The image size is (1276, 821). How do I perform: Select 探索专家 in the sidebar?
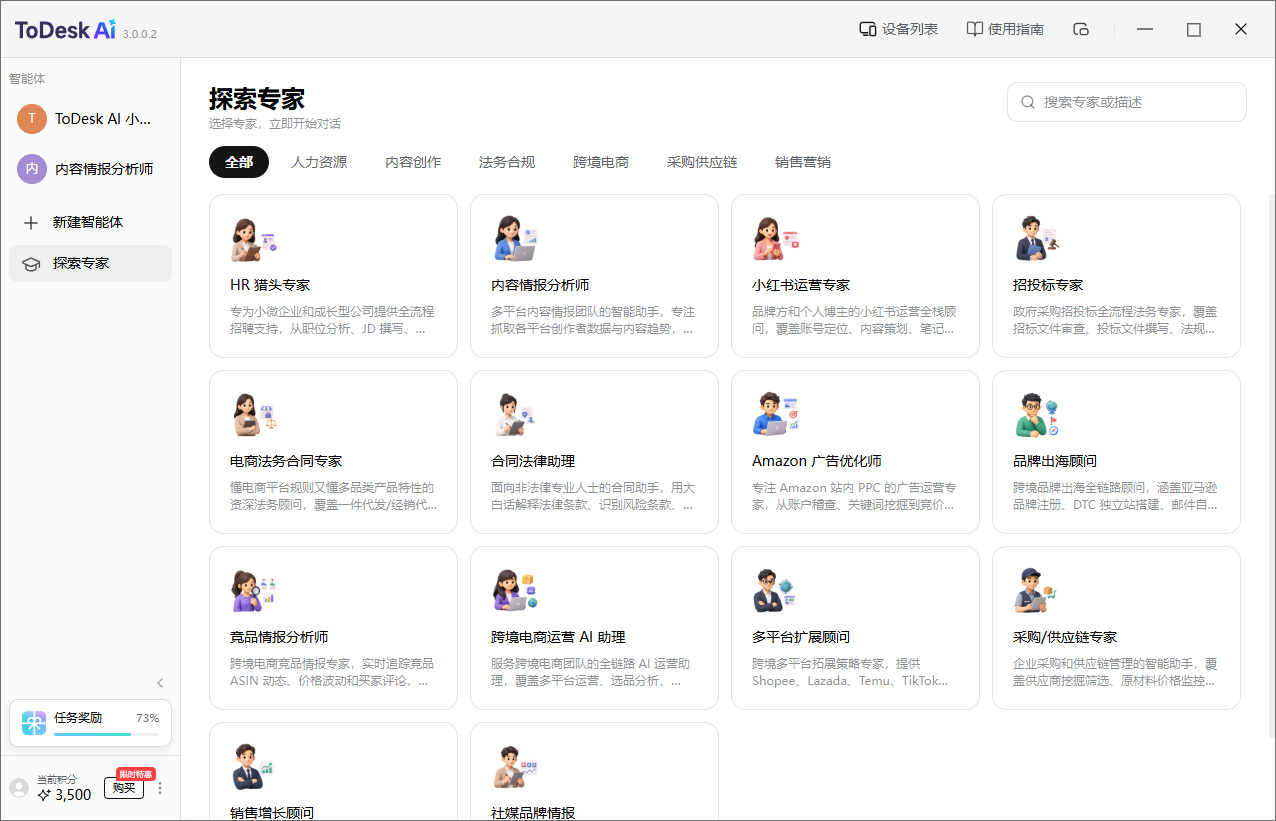(90, 263)
